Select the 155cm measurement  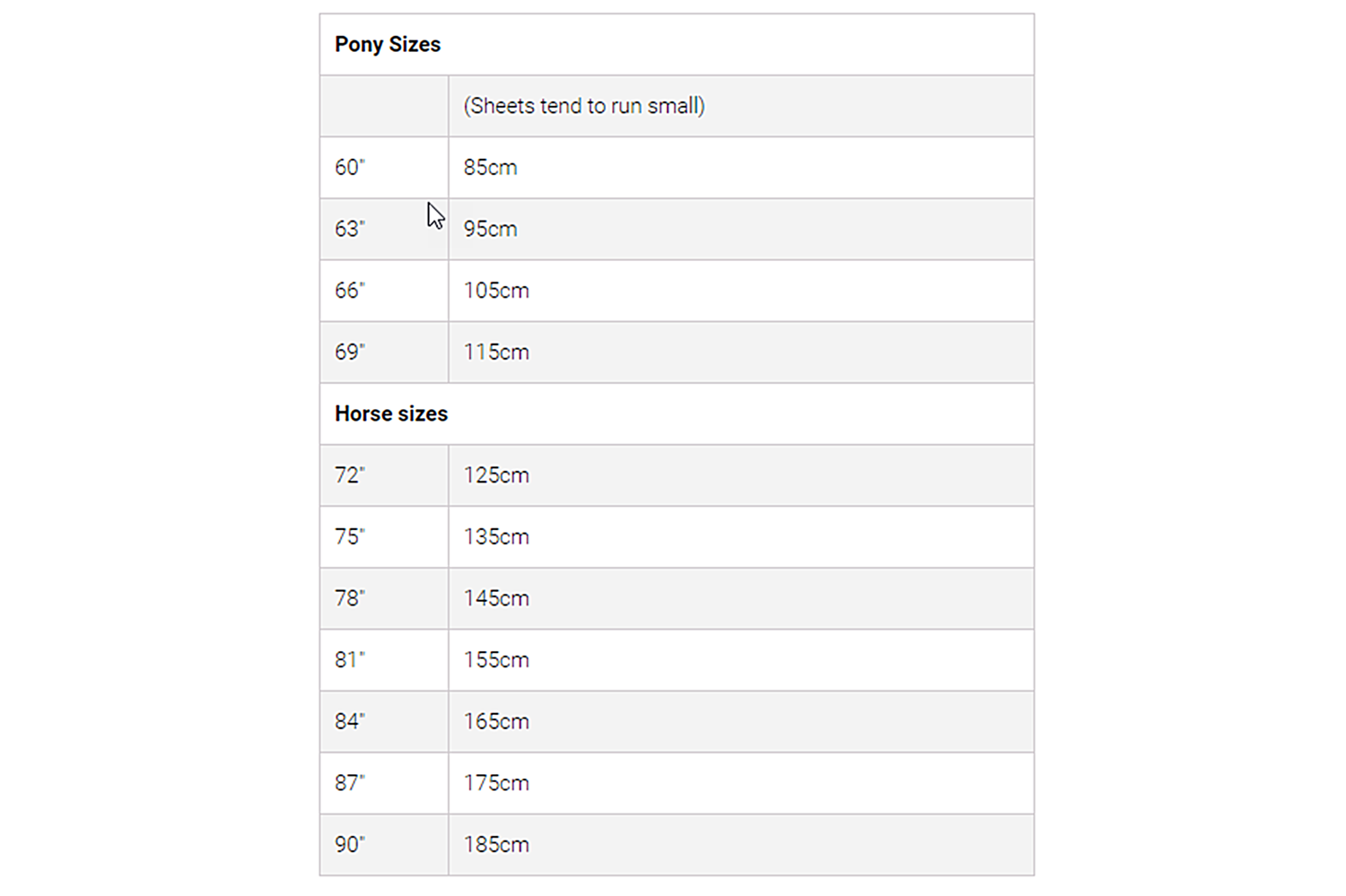[x=496, y=660]
